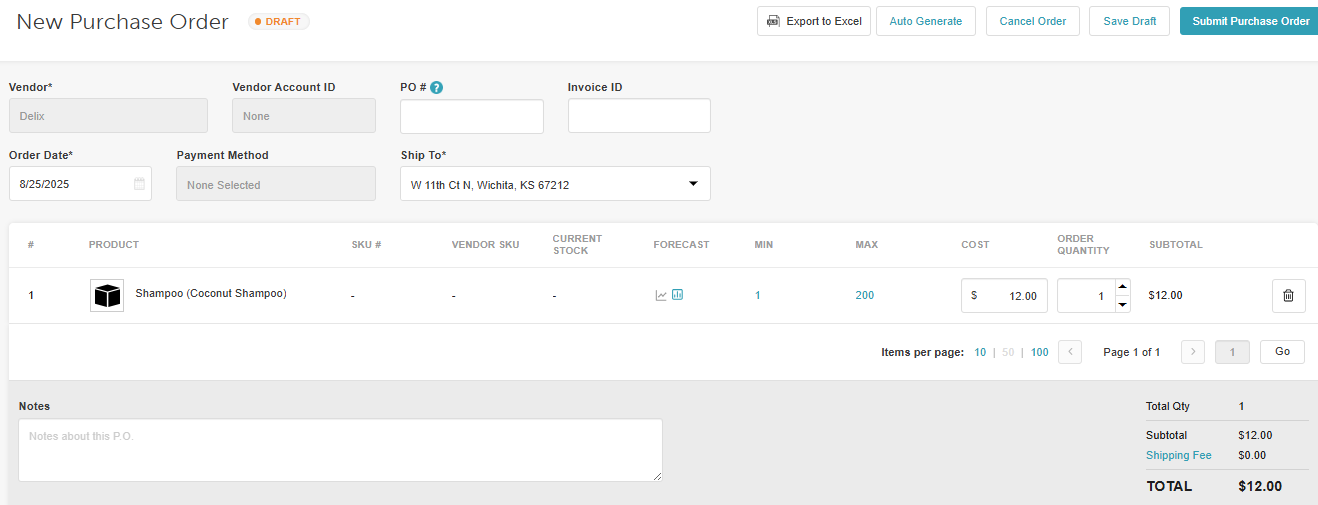Click the Page 1 of 1 text
The height and width of the screenshot is (505, 1318).
tap(1132, 352)
